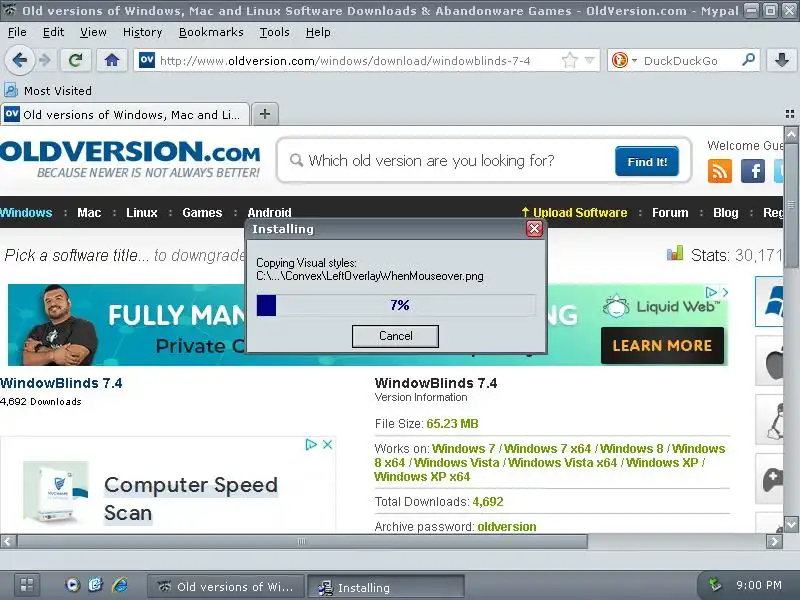Viewport: 800px width, 600px height.
Task: Click the Linux penguin icon in the right sidebar
Action: click(x=769, y=419)
